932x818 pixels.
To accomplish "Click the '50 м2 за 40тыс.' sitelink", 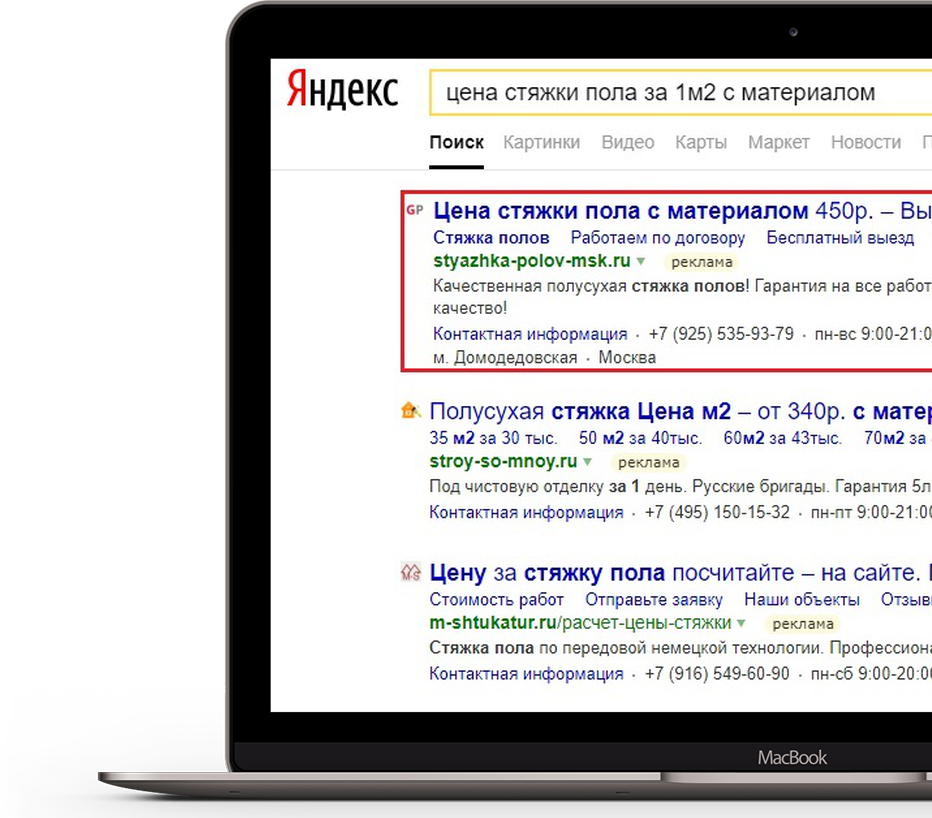I will pos(640,438).
